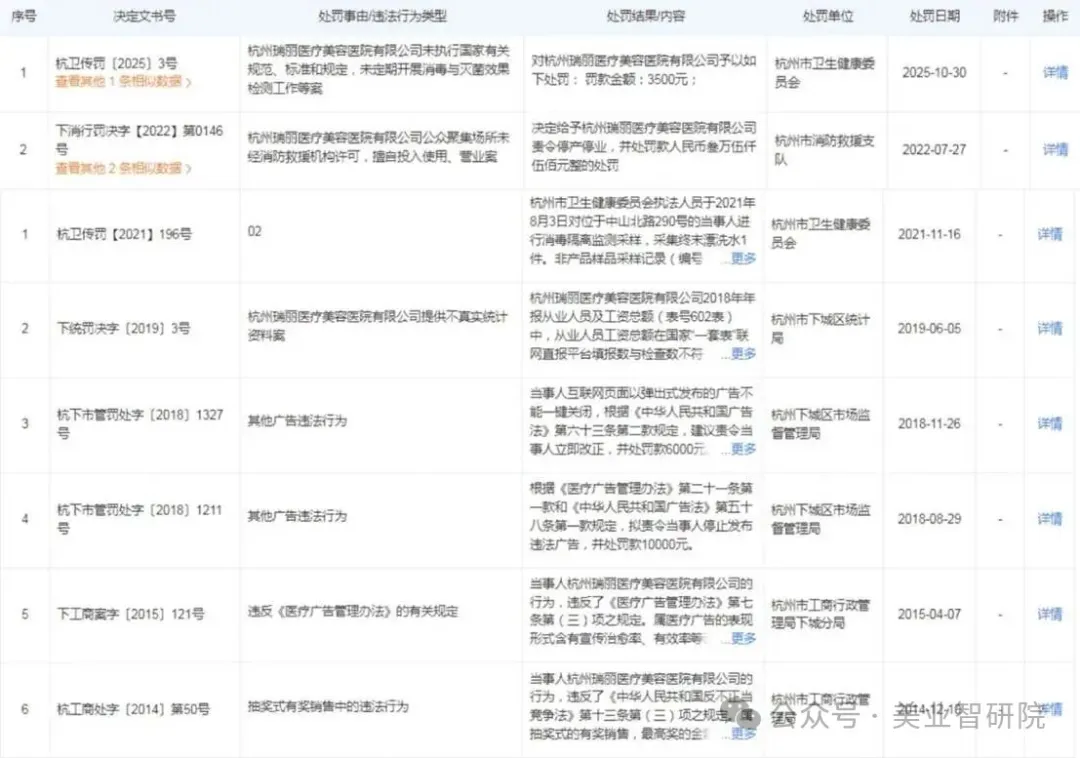Image resolution: width=1080 pixels, height=758 pixels.
Task: Expand 查看其他 2 条相似数据 link
Action: (123, 168)
